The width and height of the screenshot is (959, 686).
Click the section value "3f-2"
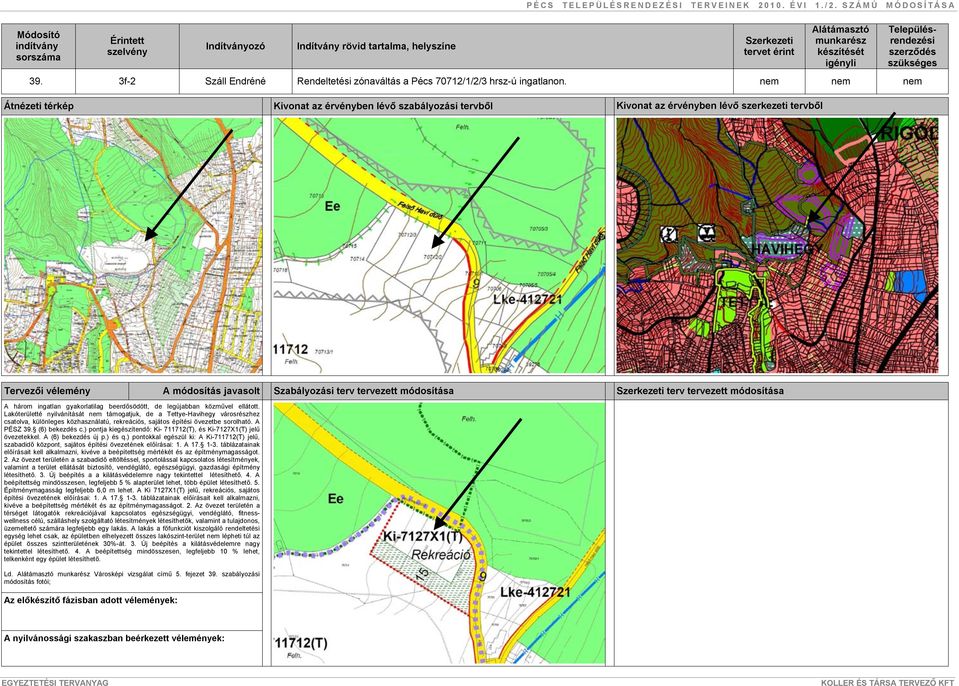click(127, 81)
